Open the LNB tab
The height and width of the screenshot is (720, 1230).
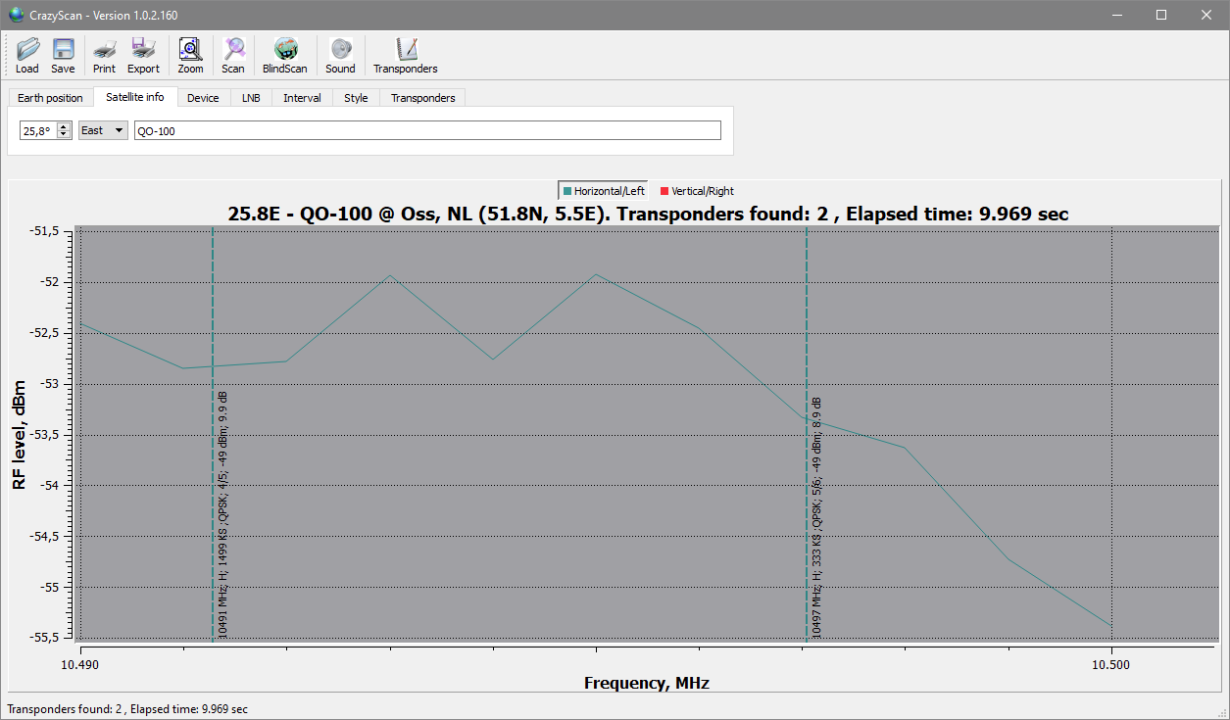coord(250,98)
